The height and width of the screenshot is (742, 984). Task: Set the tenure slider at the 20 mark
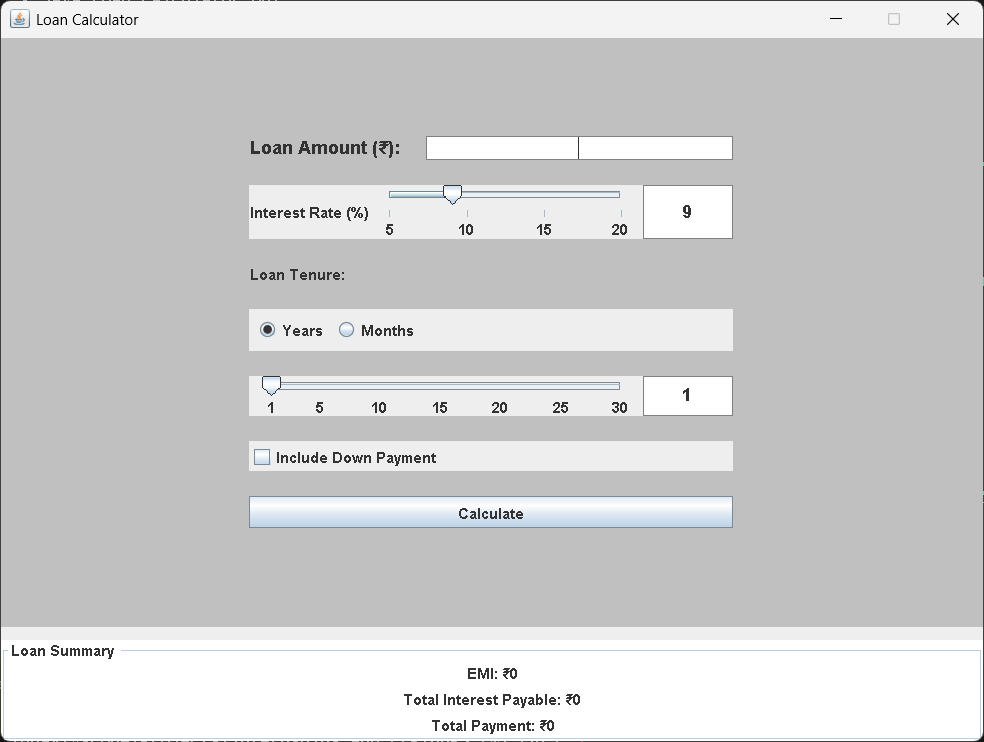click(500, 386)
